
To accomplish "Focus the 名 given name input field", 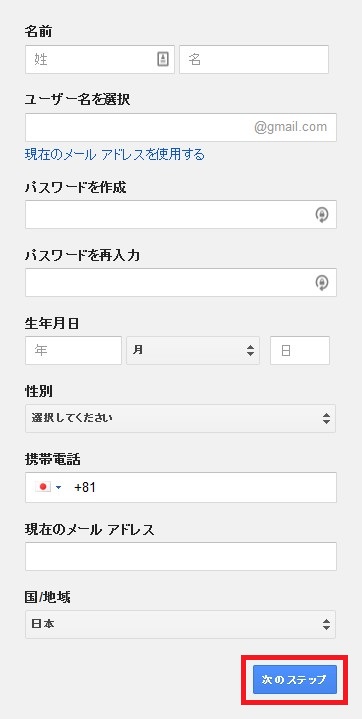I will coord(254,59).
